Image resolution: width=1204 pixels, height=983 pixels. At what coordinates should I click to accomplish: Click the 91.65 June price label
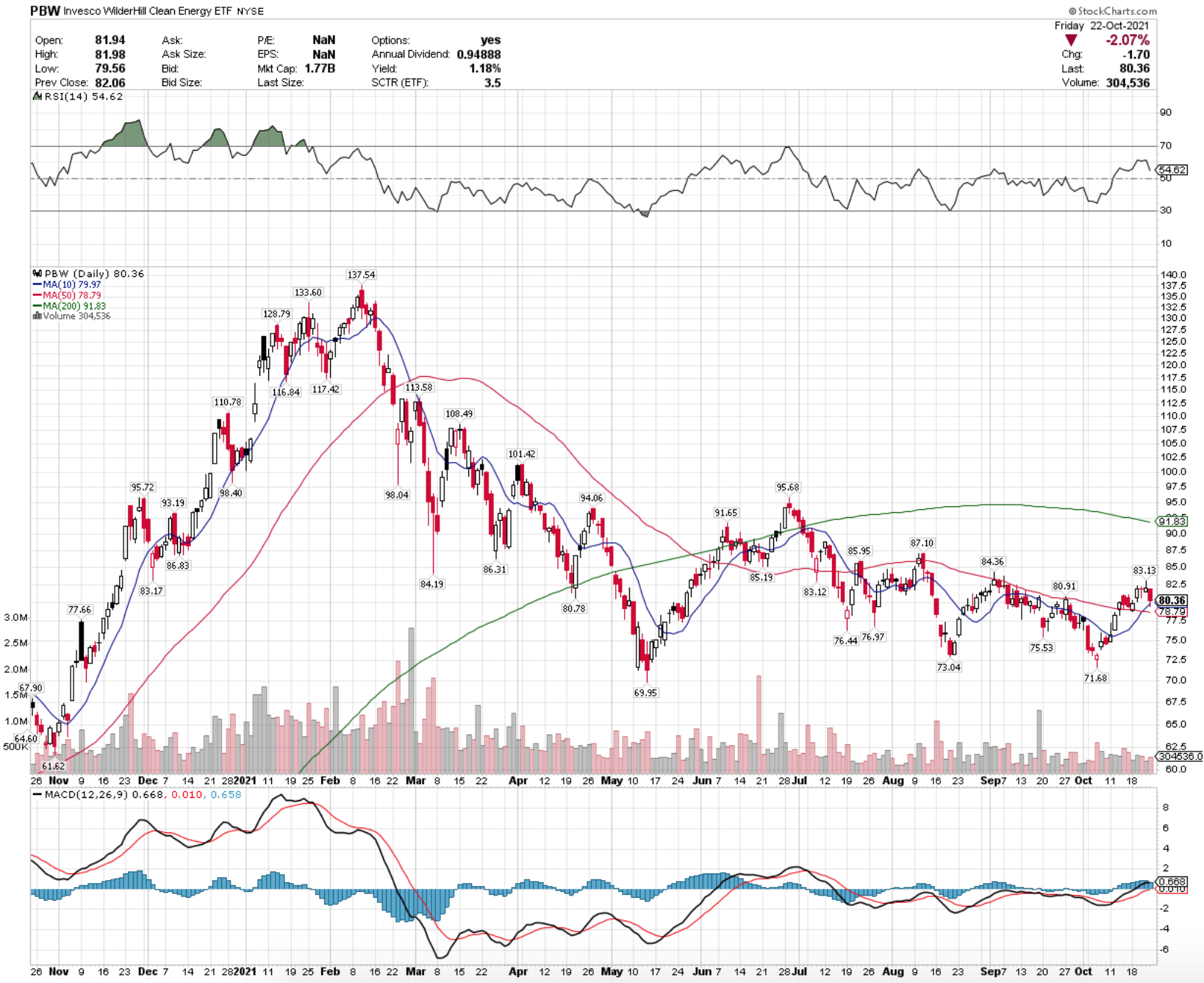tap(725, 513)
